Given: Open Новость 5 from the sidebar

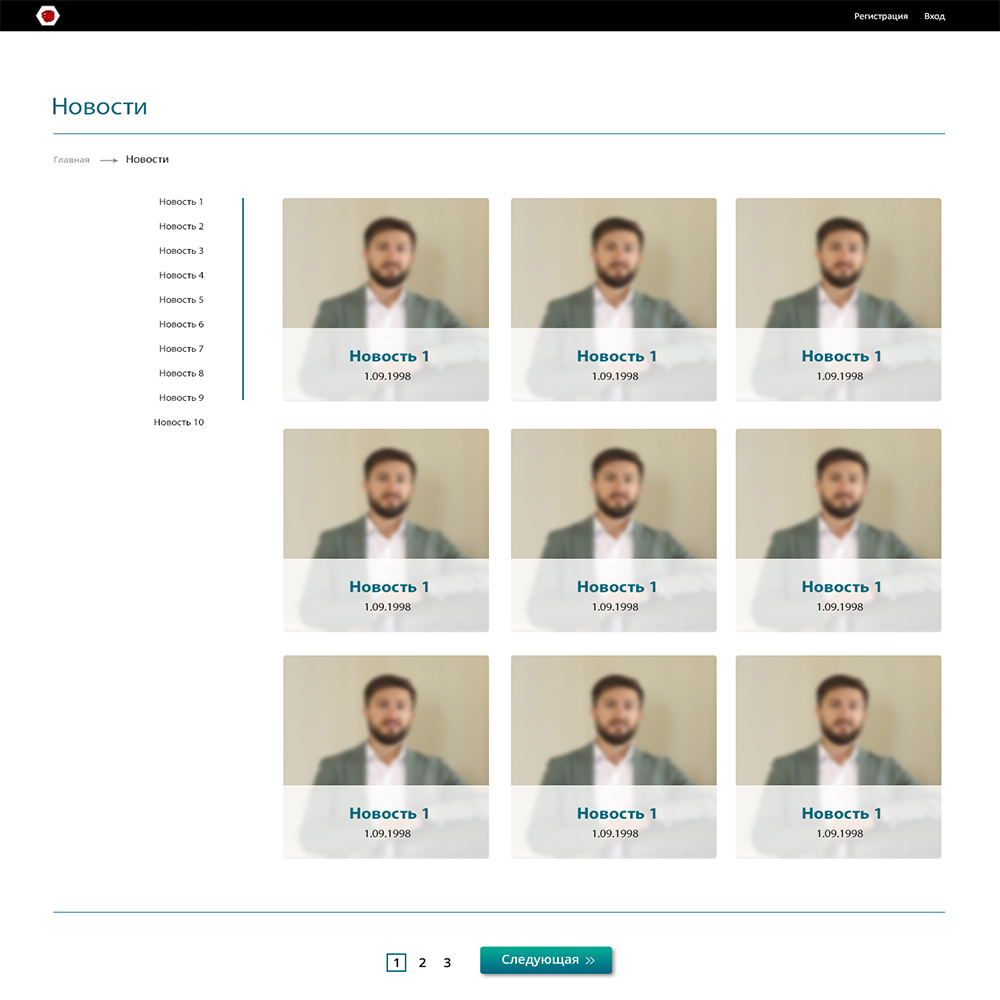Looking at the screenshot, I should click(181, 300).
